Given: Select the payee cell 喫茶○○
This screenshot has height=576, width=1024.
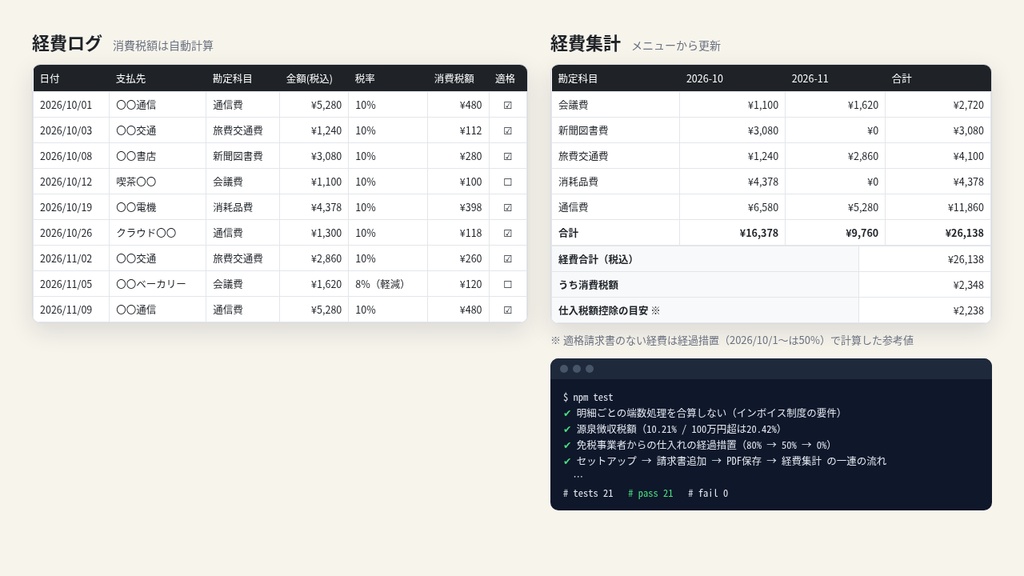Looking at the screenshot, I should (x=157, y=182).
